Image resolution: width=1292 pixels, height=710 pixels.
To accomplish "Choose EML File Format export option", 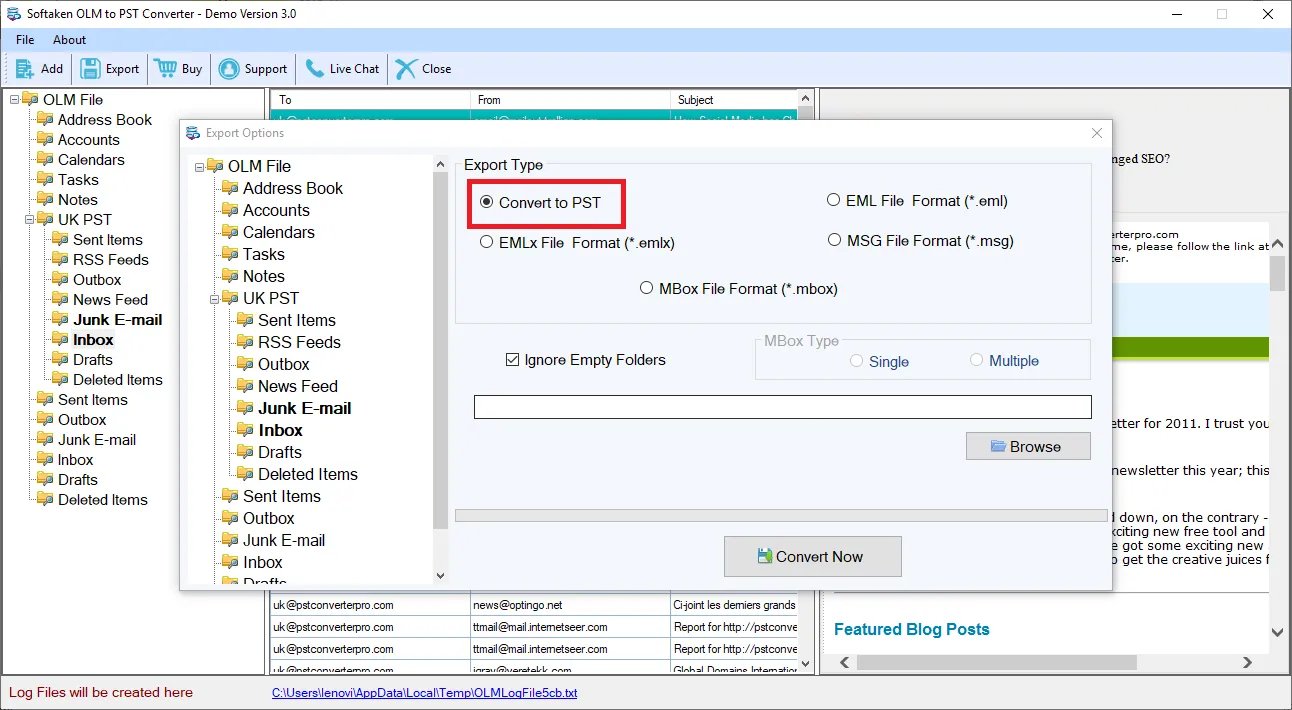I will (833, 200).
